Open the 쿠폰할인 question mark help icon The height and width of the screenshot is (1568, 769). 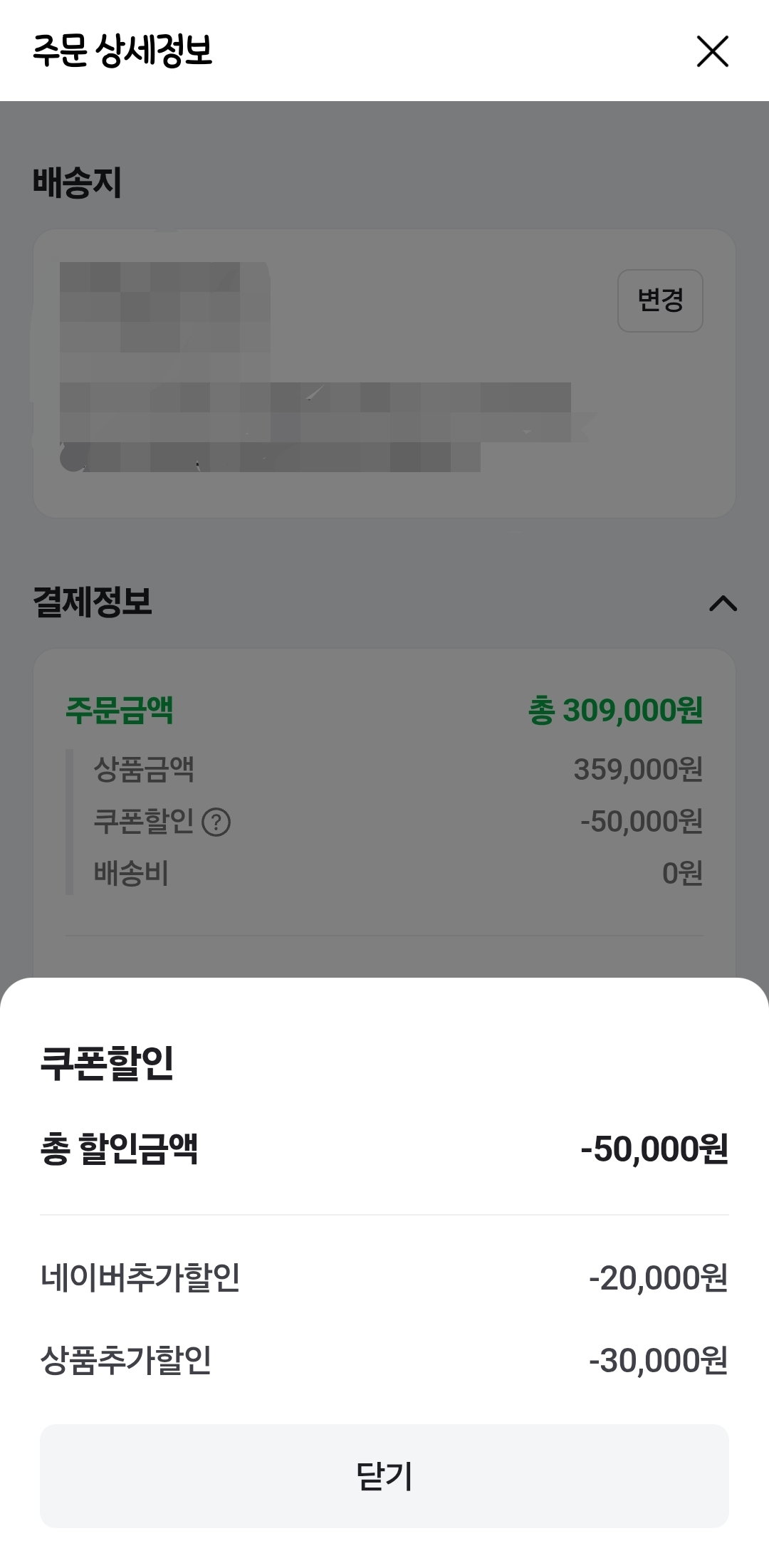click(x=216, y=822)
